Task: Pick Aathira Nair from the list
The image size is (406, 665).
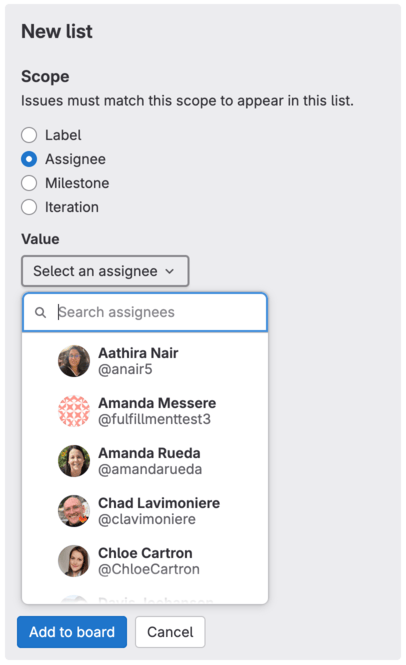Action: click(x=145, y=361)
